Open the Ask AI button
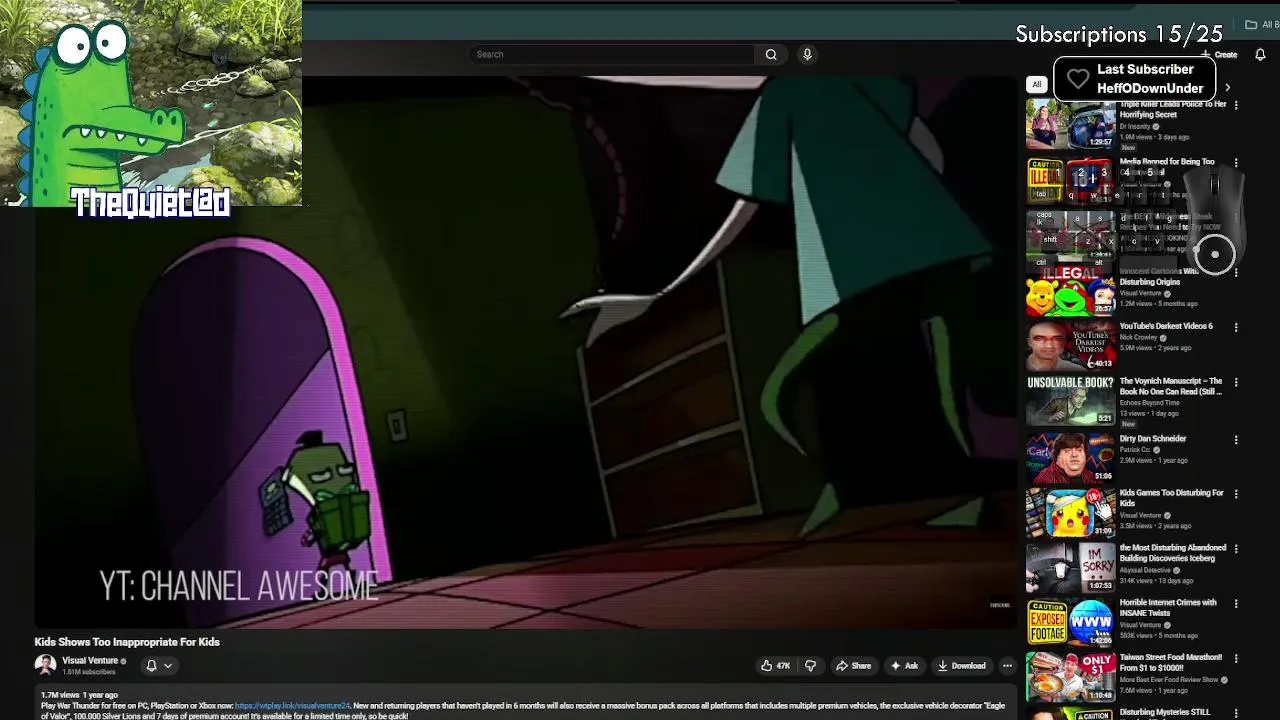 click(904, 665)
